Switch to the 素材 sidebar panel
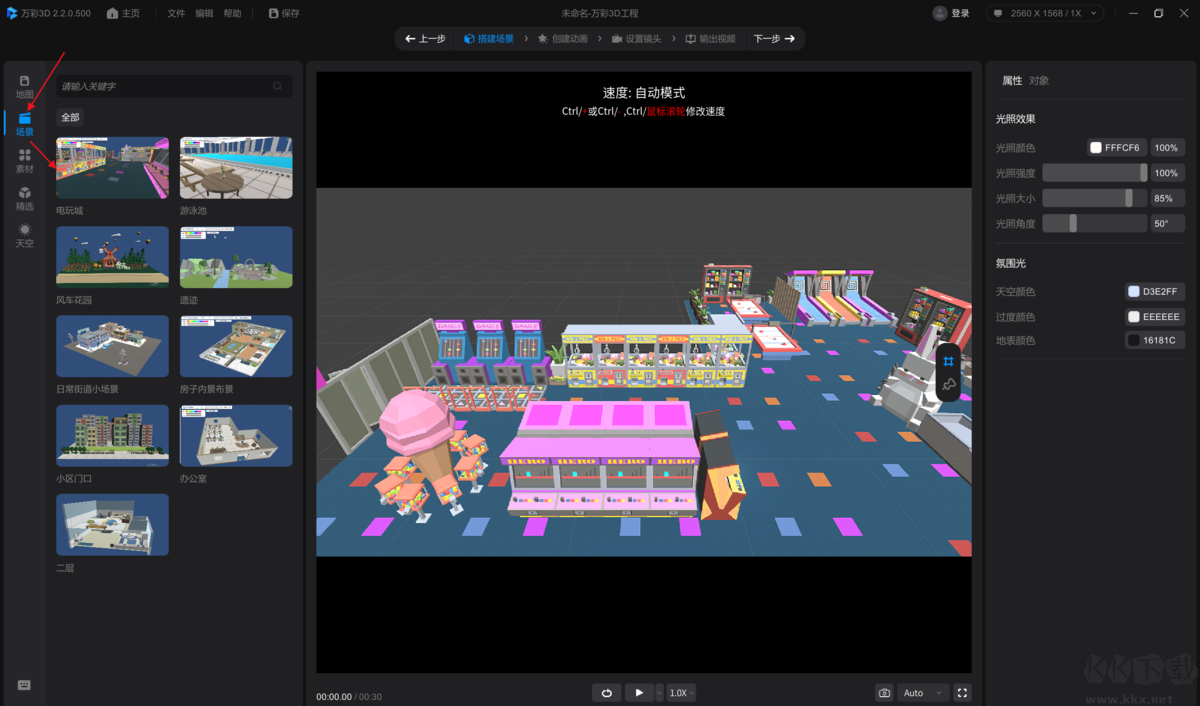 pos(24,160)
